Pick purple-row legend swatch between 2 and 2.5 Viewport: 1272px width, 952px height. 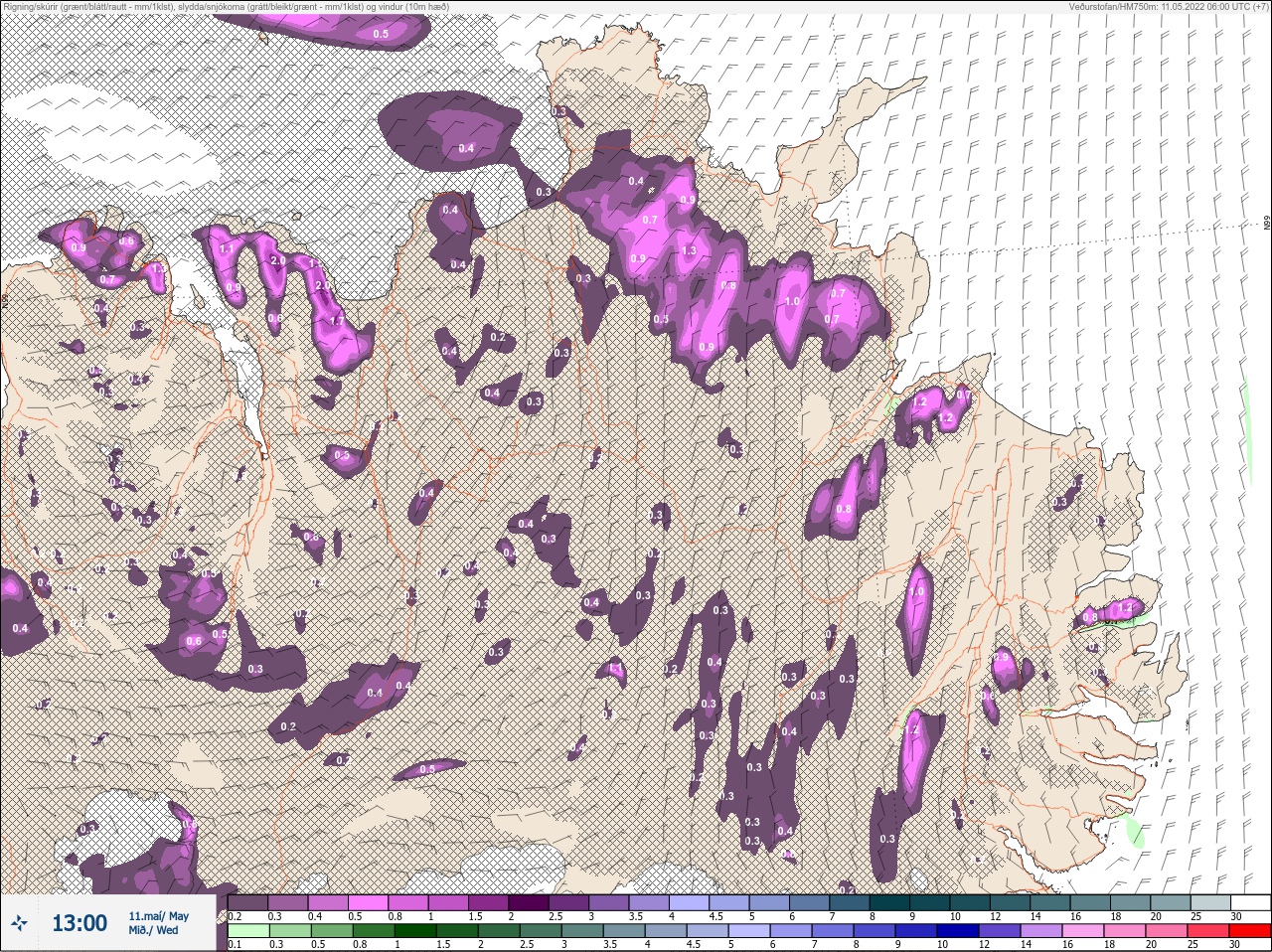tap(529, 902)
